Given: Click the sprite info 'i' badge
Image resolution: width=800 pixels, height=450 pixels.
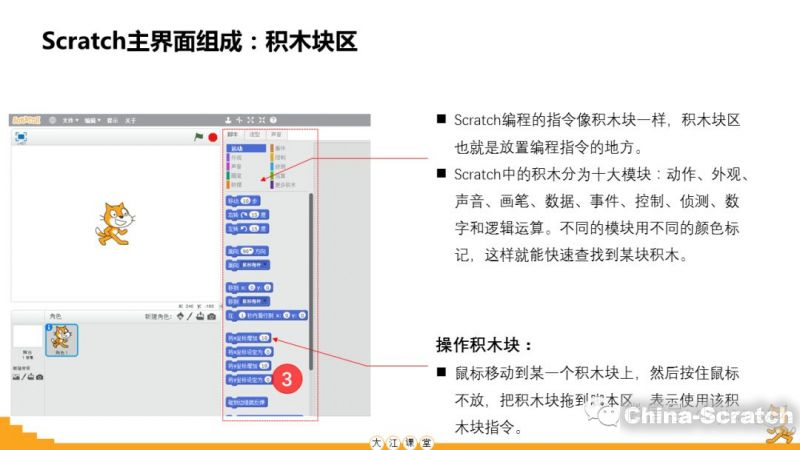Looking at the screenshot, I should pyautogui.click(x=50, y=327).
